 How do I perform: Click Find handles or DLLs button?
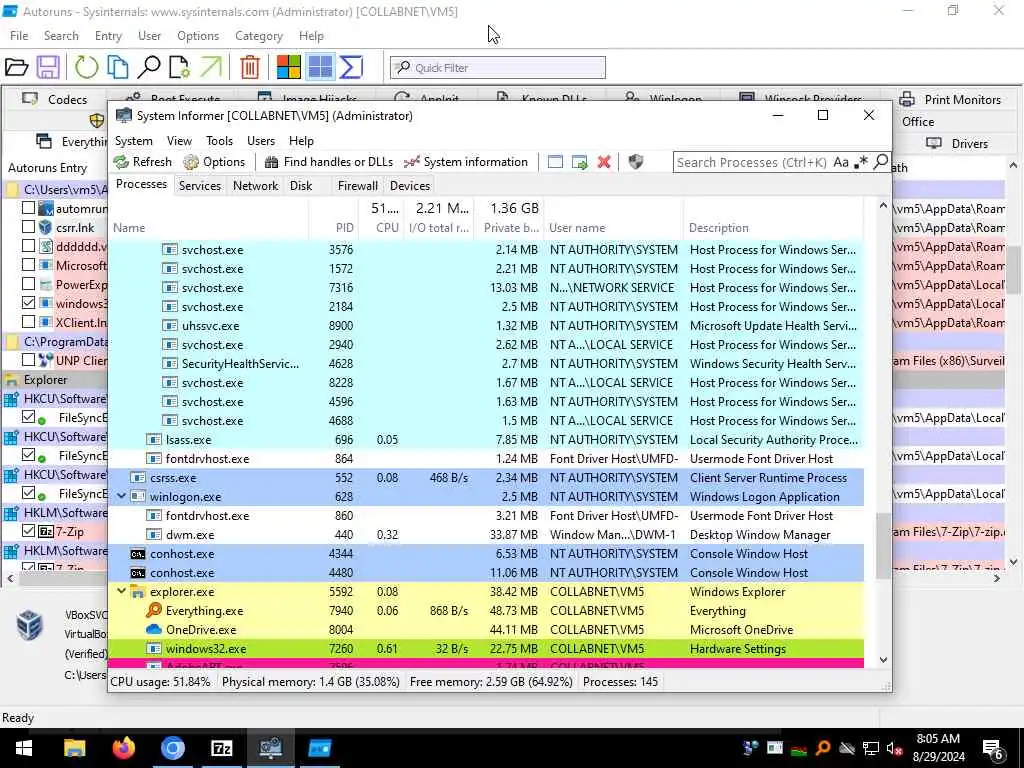click(329, 162)
